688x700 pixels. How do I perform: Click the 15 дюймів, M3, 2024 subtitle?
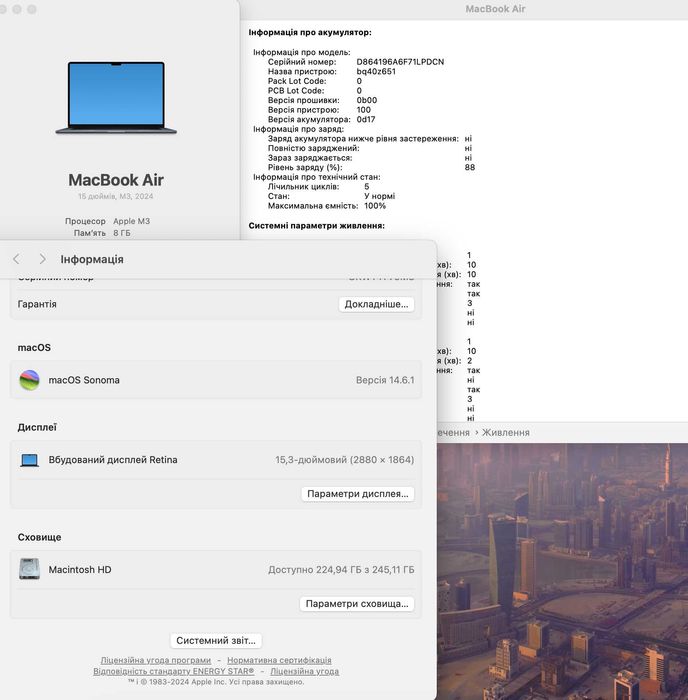tap(116, 196)
